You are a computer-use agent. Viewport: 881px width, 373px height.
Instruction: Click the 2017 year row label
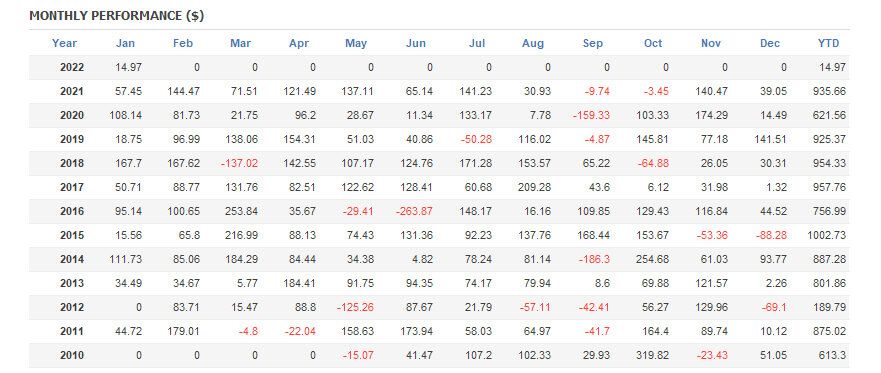point(72,188)
